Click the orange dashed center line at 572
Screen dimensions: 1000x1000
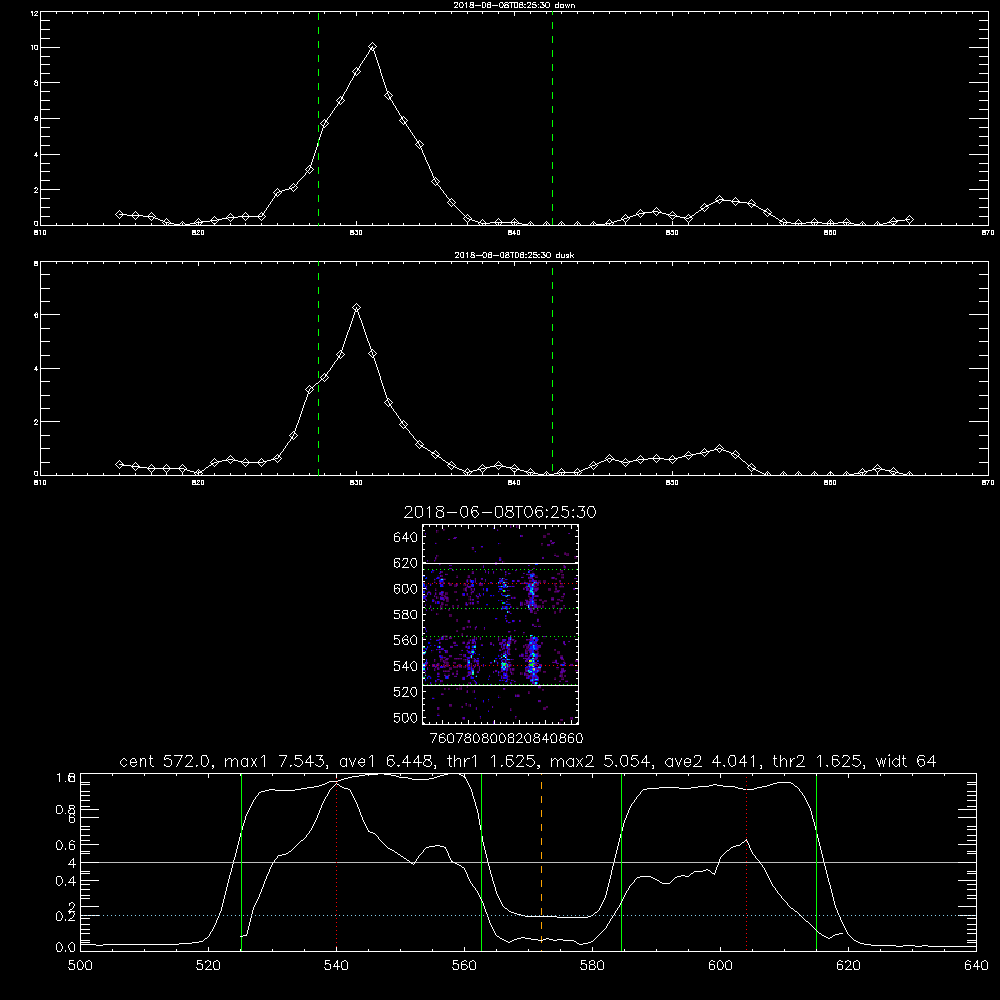pyautogui.click(x=541, y=861)
